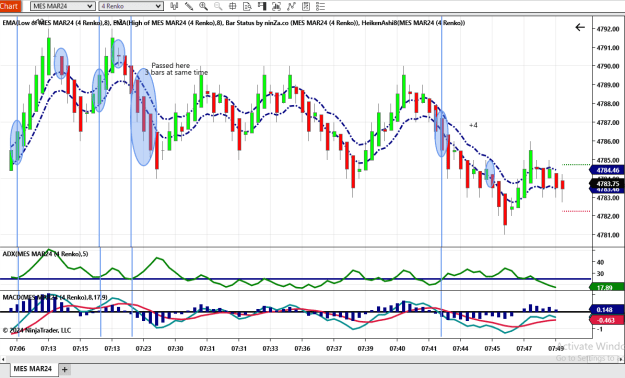Screen dimensions: 625x378
Task: Click the 07:06 time axis label
Action: pyautogui.click(x=17, y=348)
